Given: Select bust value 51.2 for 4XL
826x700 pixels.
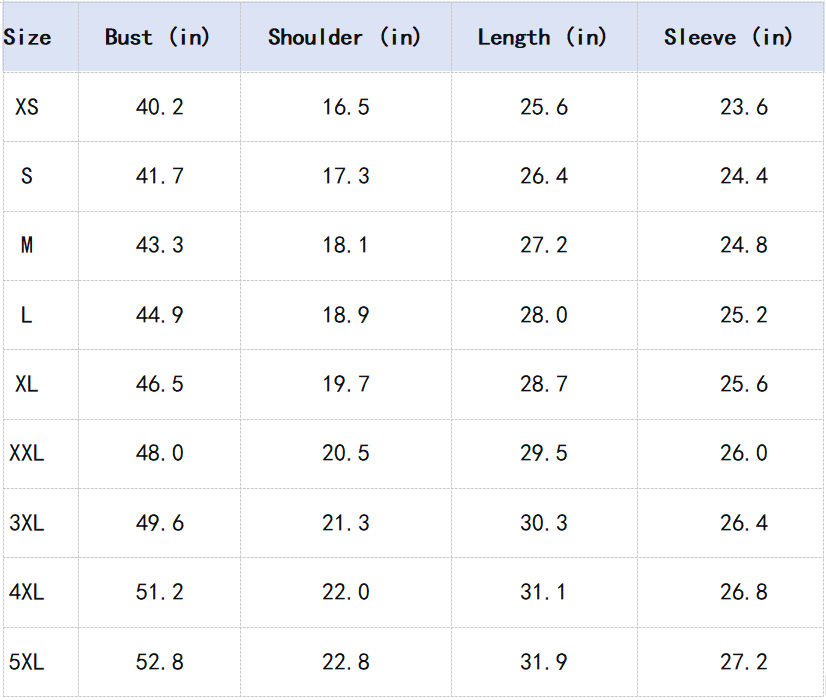Looking at the screenshot, I should tap(160, 592).
